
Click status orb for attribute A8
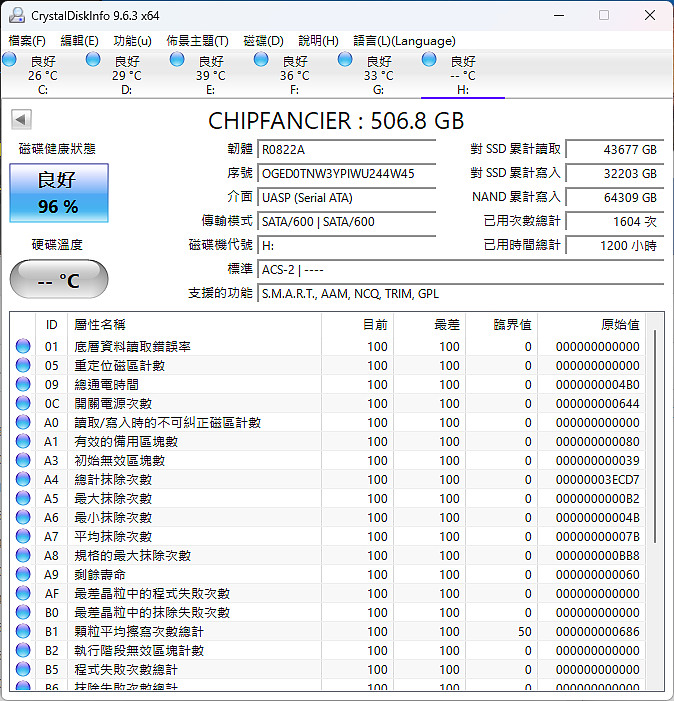23,555
